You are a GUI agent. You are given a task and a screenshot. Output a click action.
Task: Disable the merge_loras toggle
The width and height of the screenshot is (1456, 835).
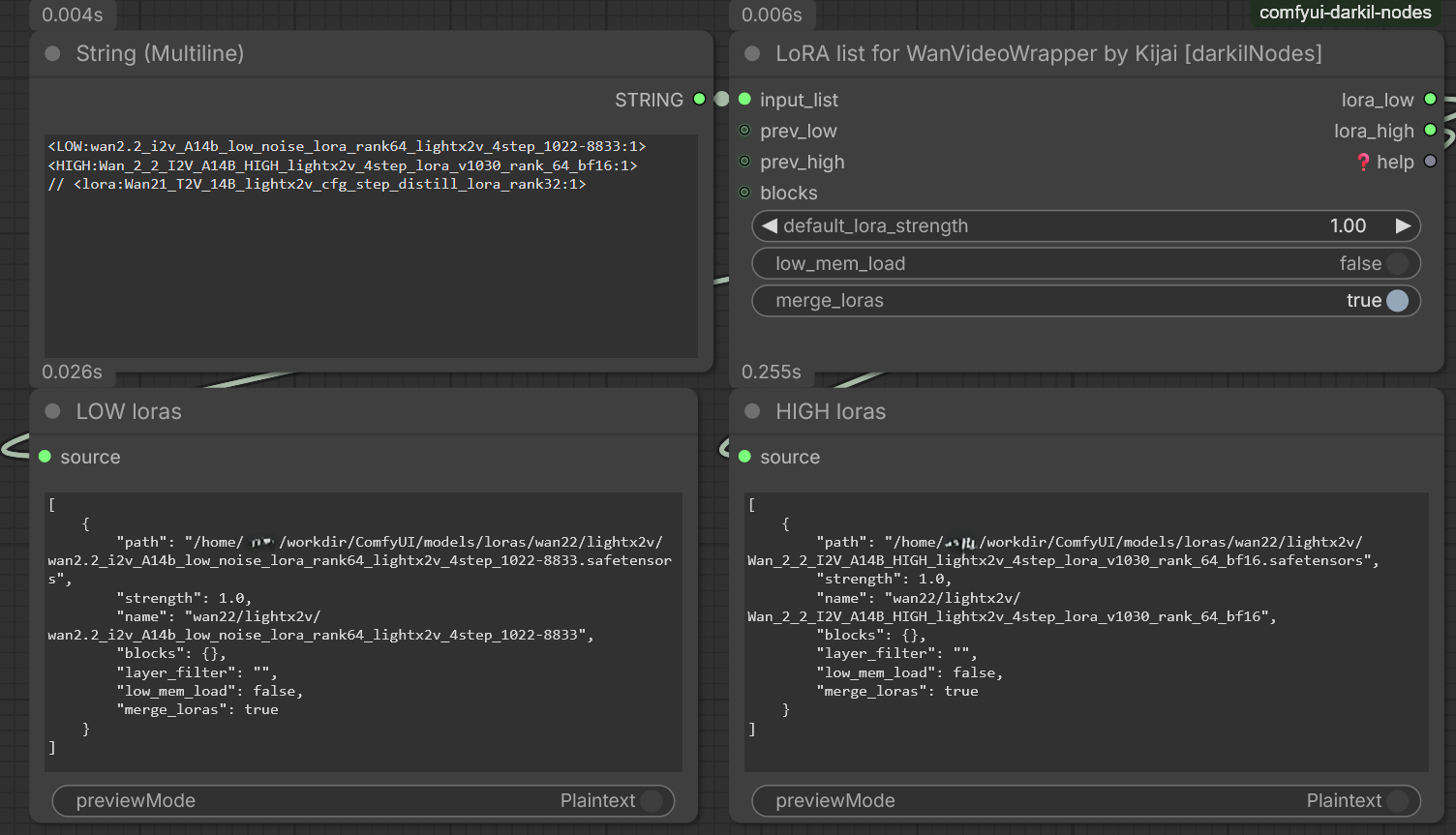tap(1397, 301)
